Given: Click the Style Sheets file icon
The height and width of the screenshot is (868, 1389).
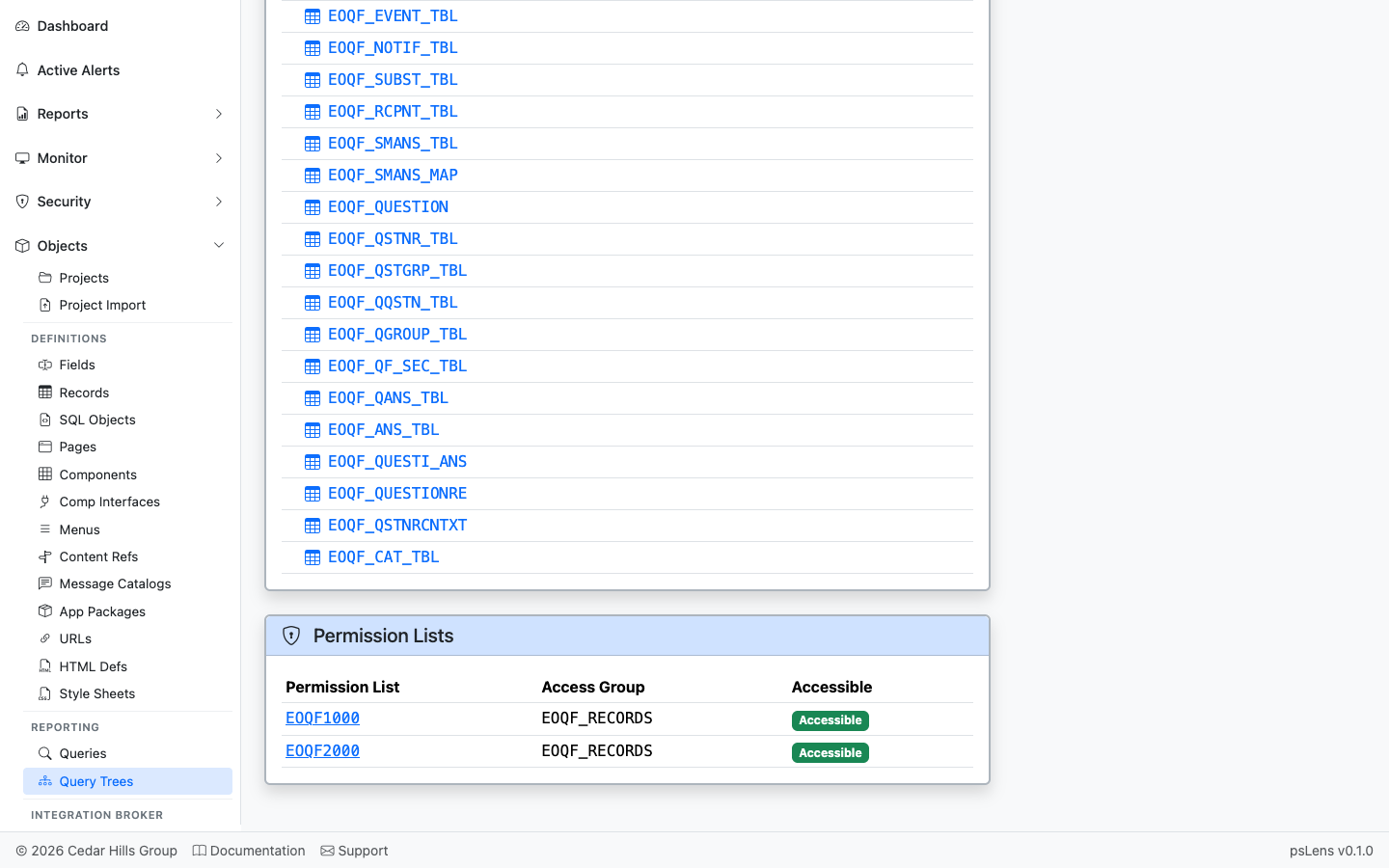Looking at the screenshot, I should (45, 693).
